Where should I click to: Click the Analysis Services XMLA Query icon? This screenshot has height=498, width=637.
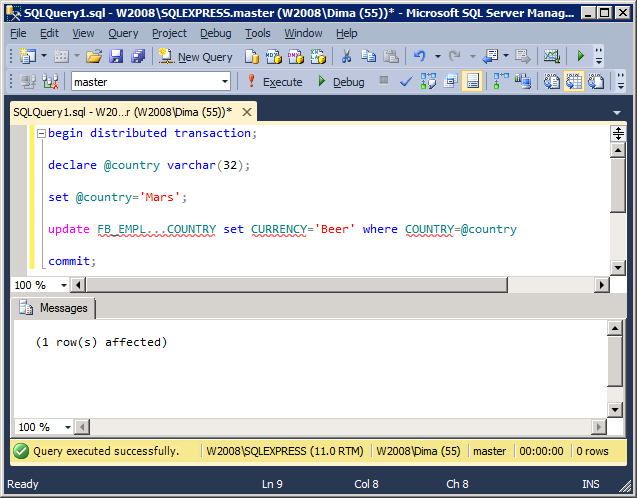tap(318, 56)
